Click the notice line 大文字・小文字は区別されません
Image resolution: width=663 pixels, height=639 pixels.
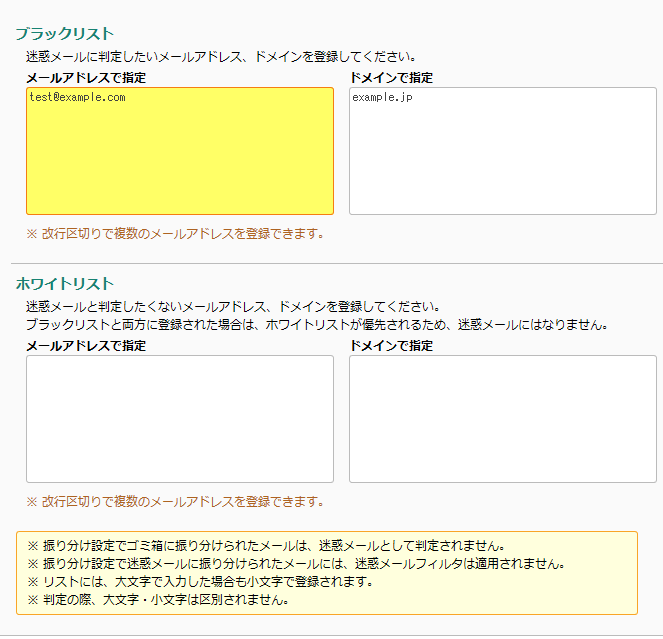[158, 600]
